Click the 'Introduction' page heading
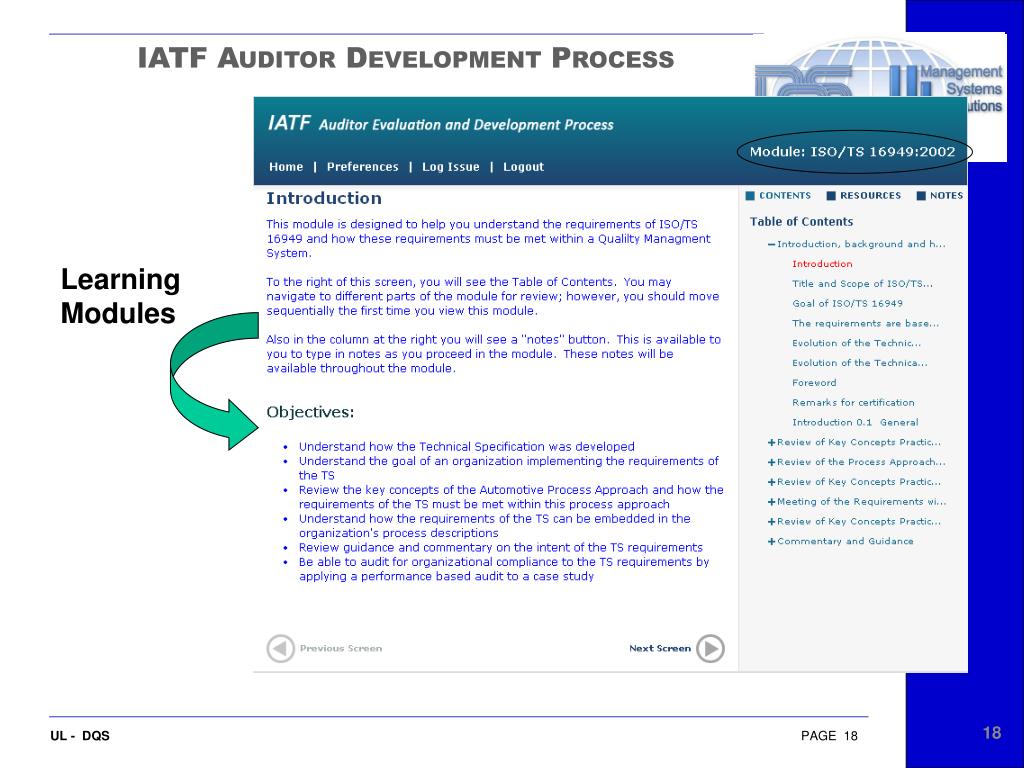The image size is (1024, 768). (x=324, y=198)
